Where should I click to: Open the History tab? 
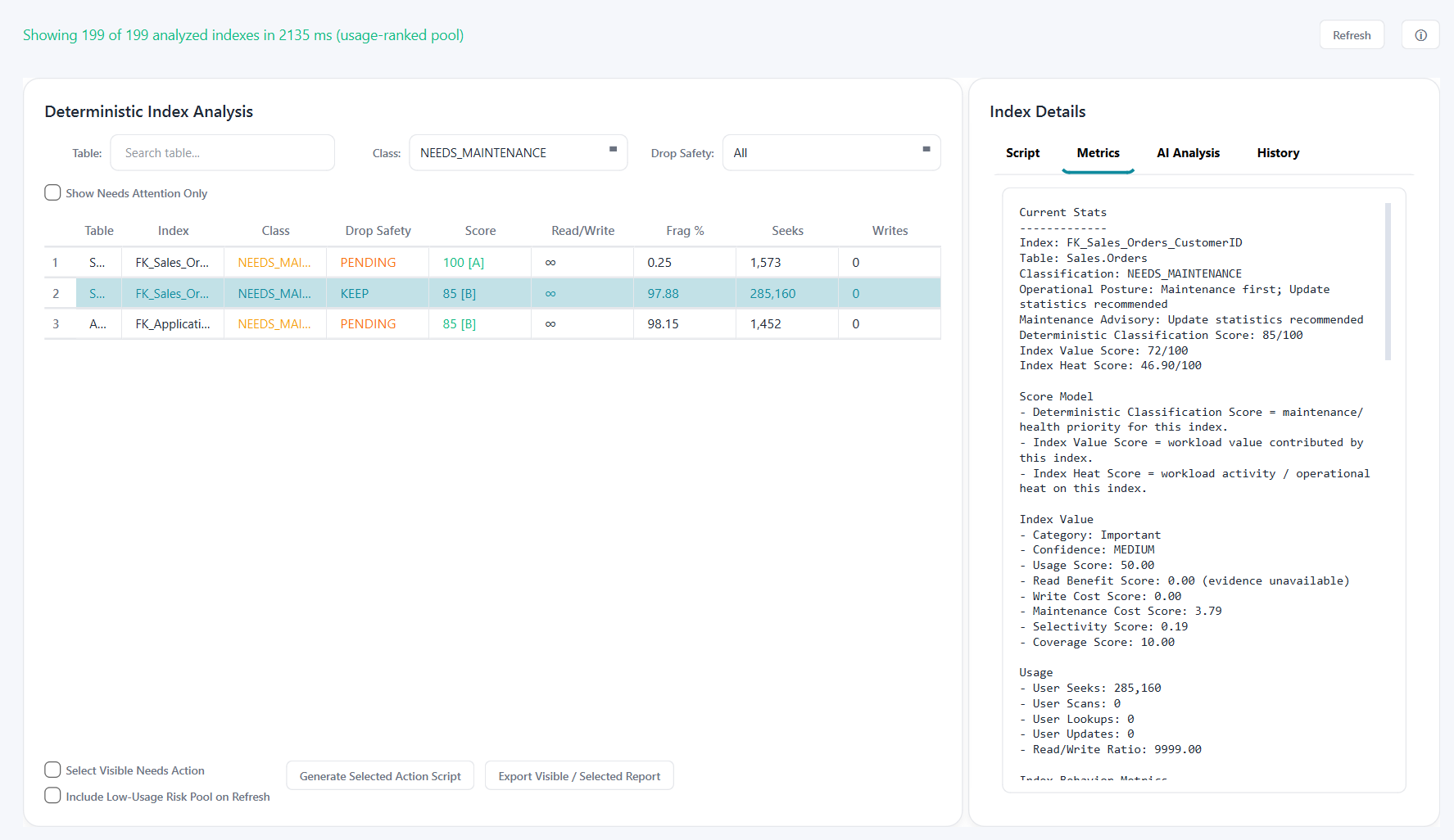click(x=1278, y=153)
